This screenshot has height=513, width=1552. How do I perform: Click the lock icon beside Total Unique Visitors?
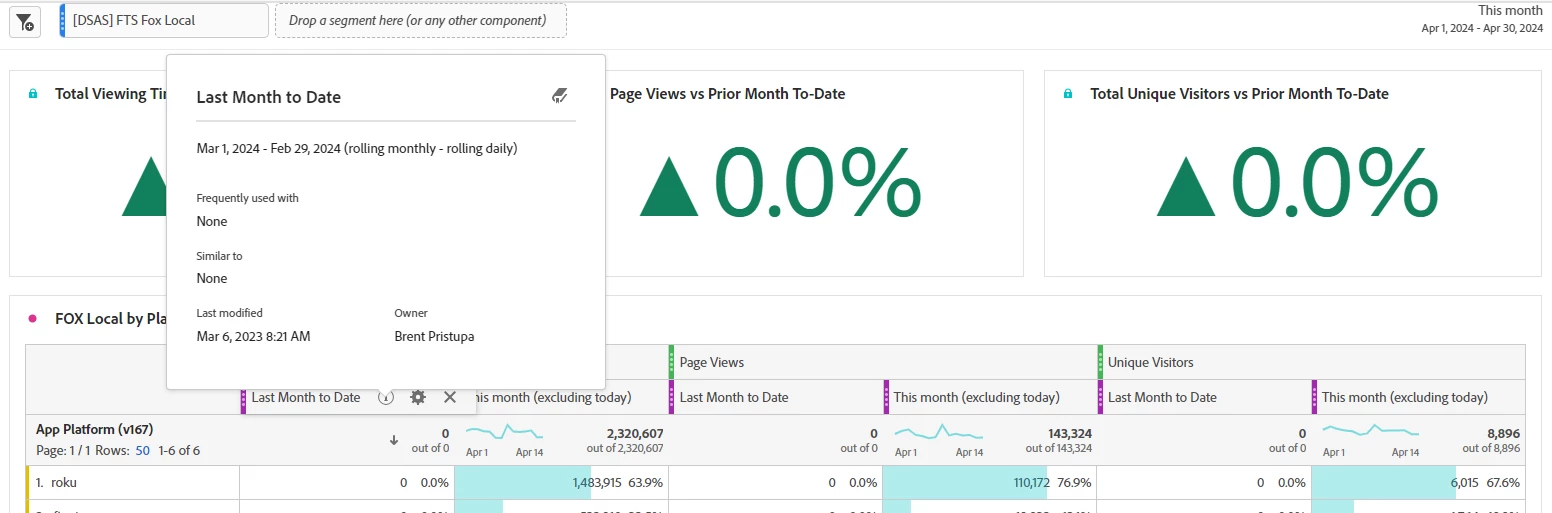pos(1068,93)
